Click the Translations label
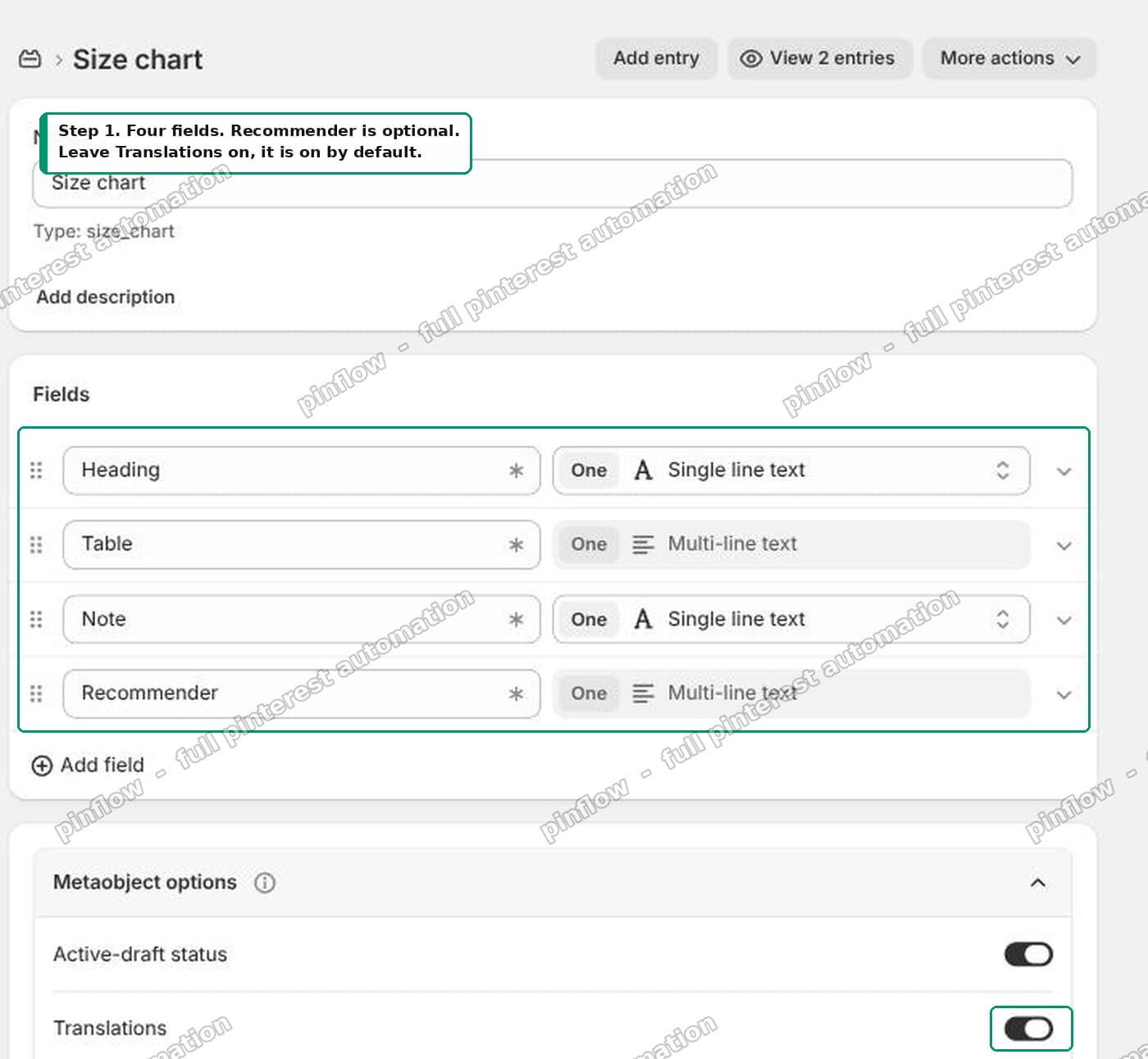Image resolution: width=1148 pixels, height=1059 pixels. tap(110, 1028)
